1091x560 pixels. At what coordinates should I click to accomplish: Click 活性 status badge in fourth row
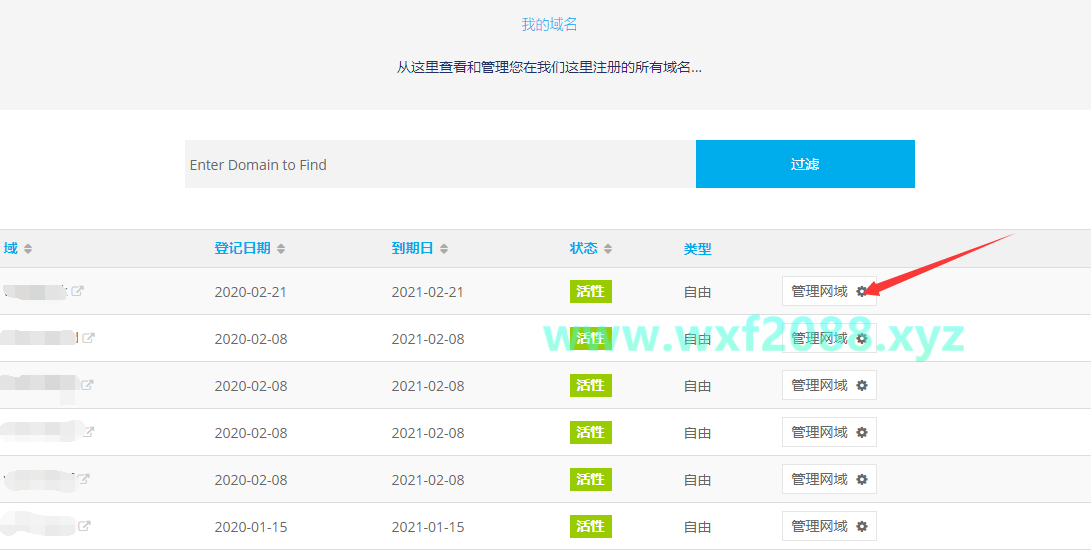pos(591,432)
